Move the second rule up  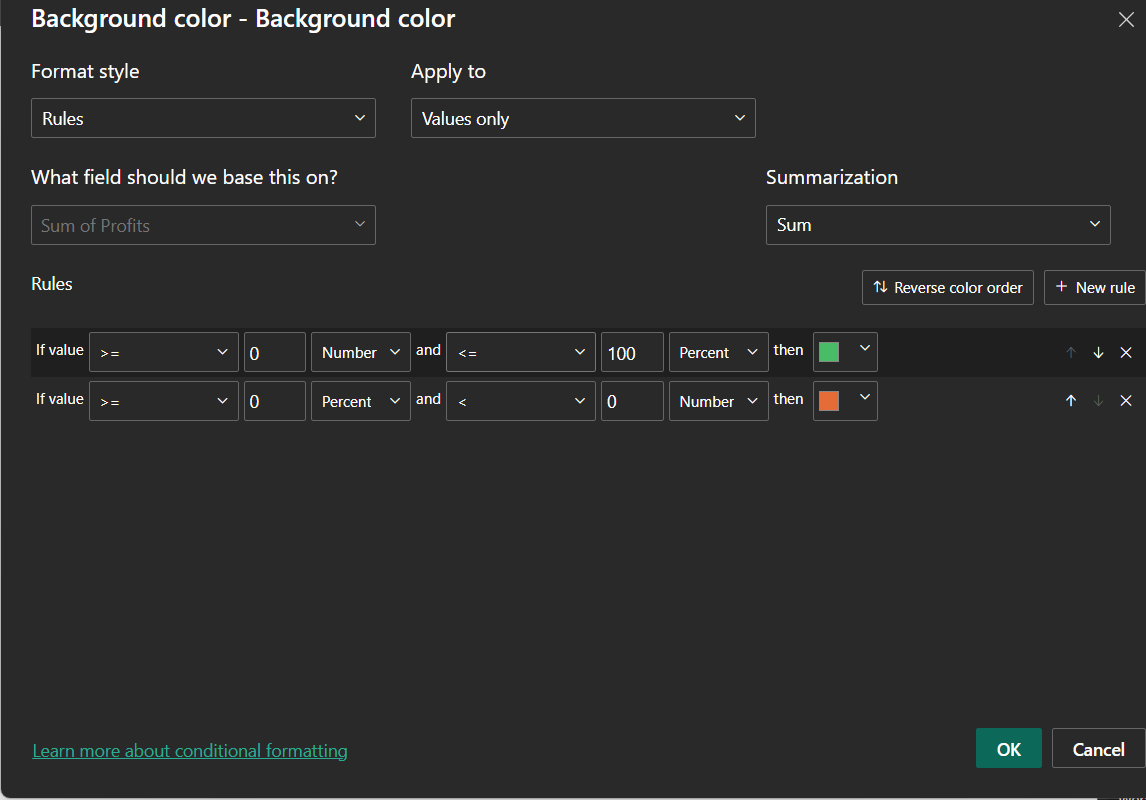pos(1071,401)
